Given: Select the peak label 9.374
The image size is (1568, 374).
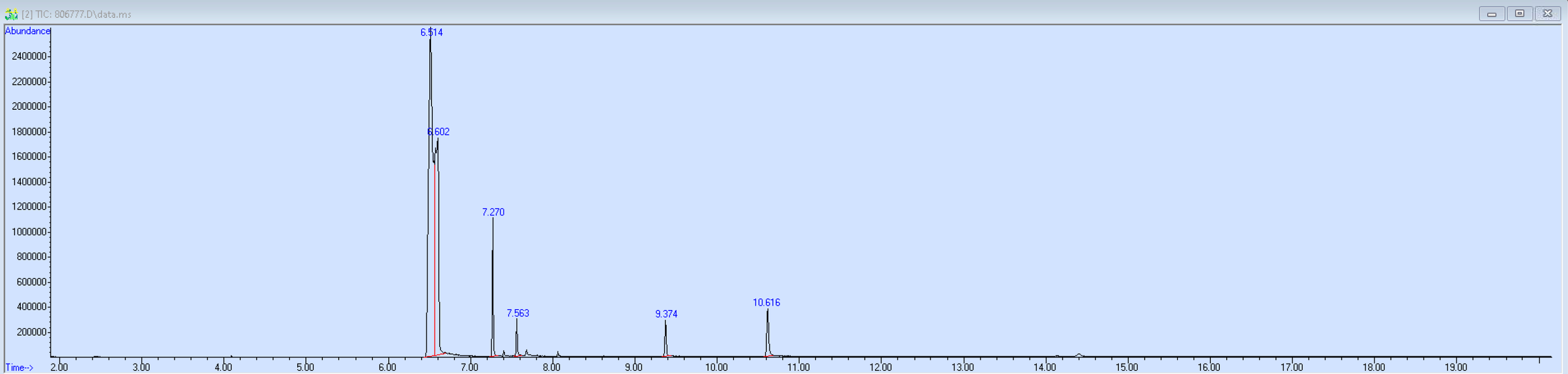Looking at the screenshot, I should coord(666,314).
